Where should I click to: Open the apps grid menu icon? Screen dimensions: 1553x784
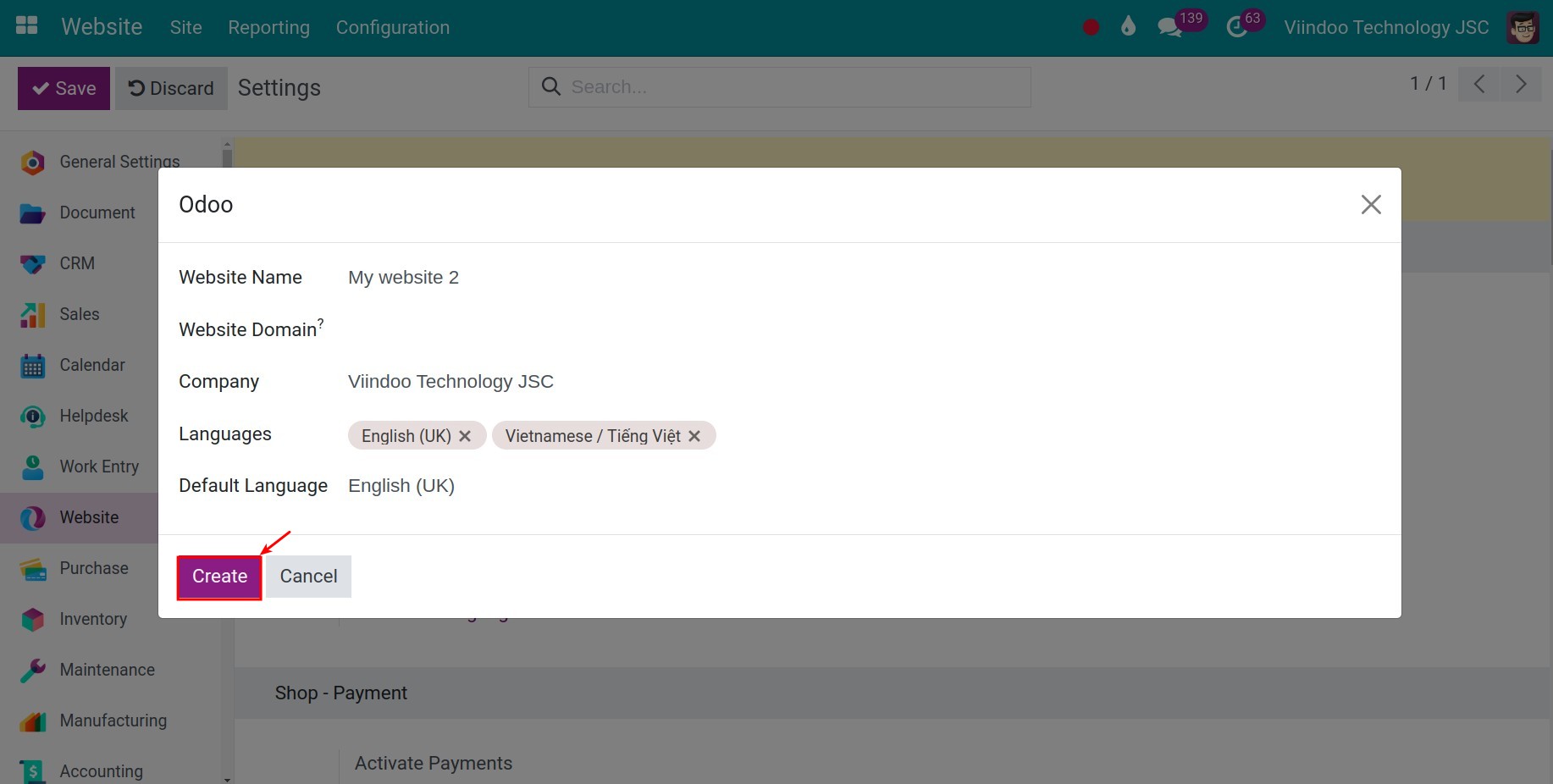(x=27, y=25)
